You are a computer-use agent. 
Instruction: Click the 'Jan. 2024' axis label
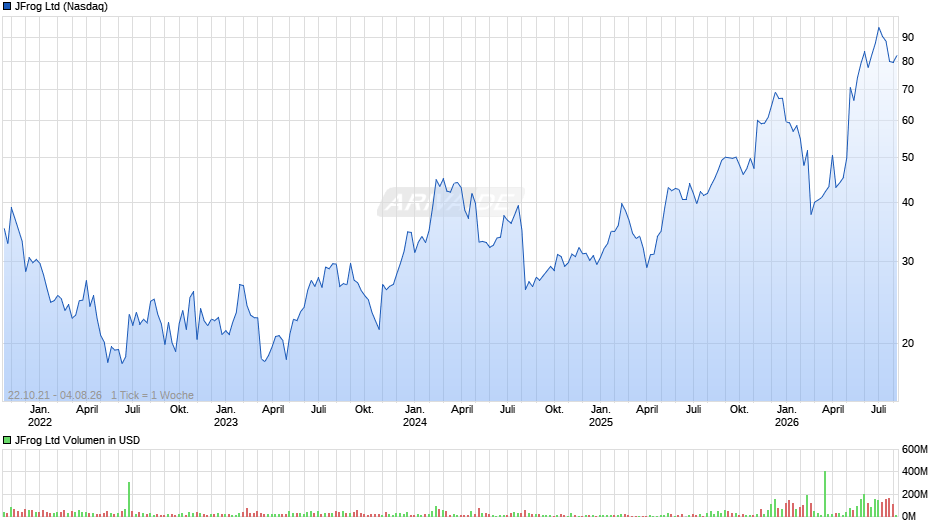point(414,416)
